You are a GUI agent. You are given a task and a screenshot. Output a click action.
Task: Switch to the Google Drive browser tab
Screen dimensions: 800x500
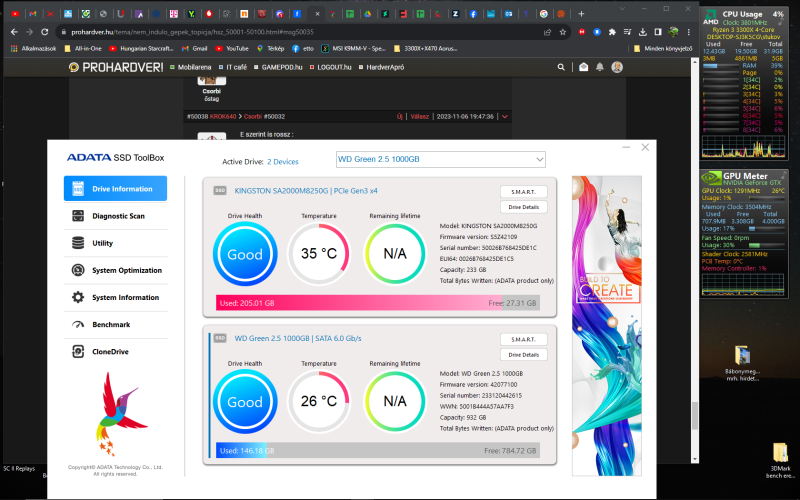tap(367, 14)
